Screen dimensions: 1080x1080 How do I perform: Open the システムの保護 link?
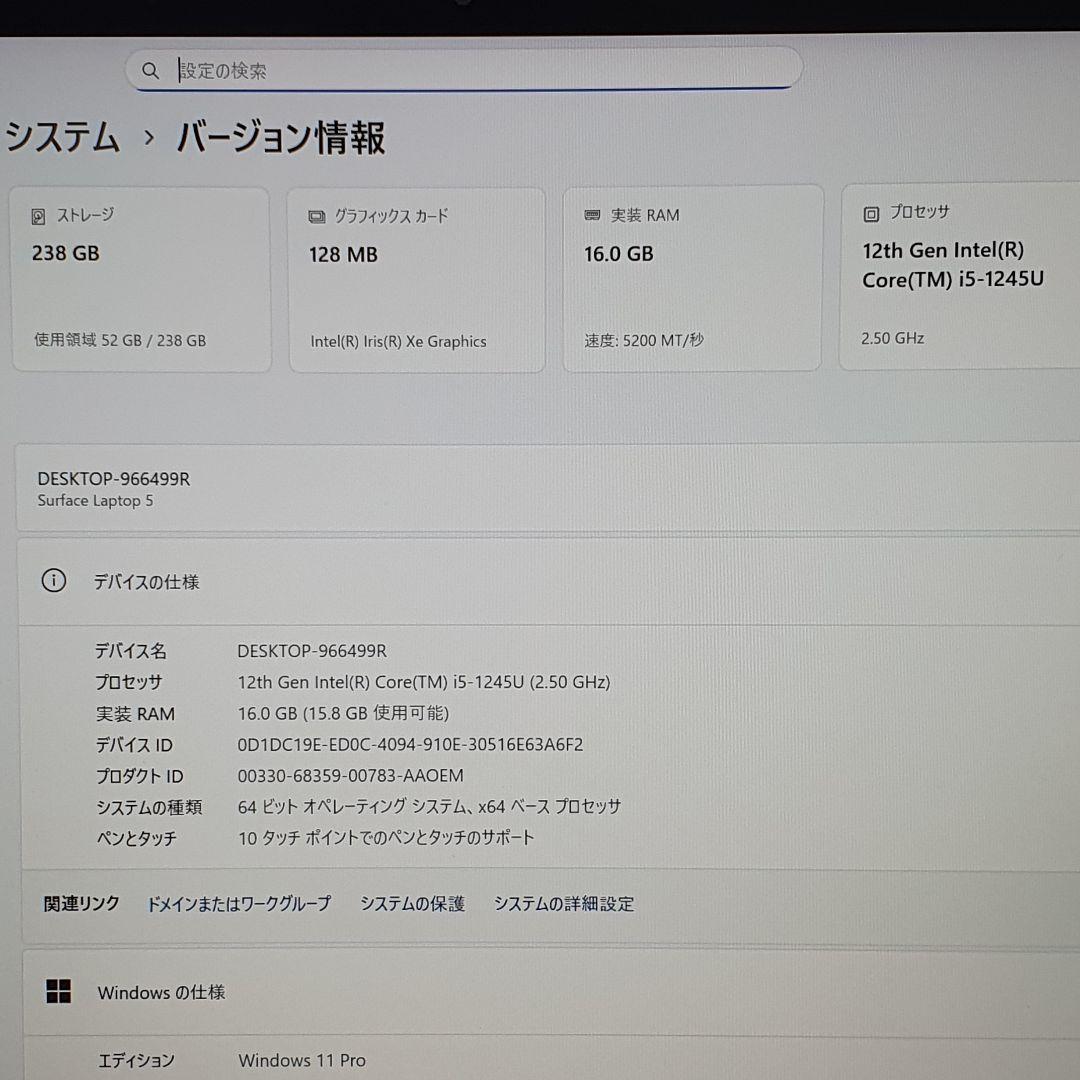411,903
